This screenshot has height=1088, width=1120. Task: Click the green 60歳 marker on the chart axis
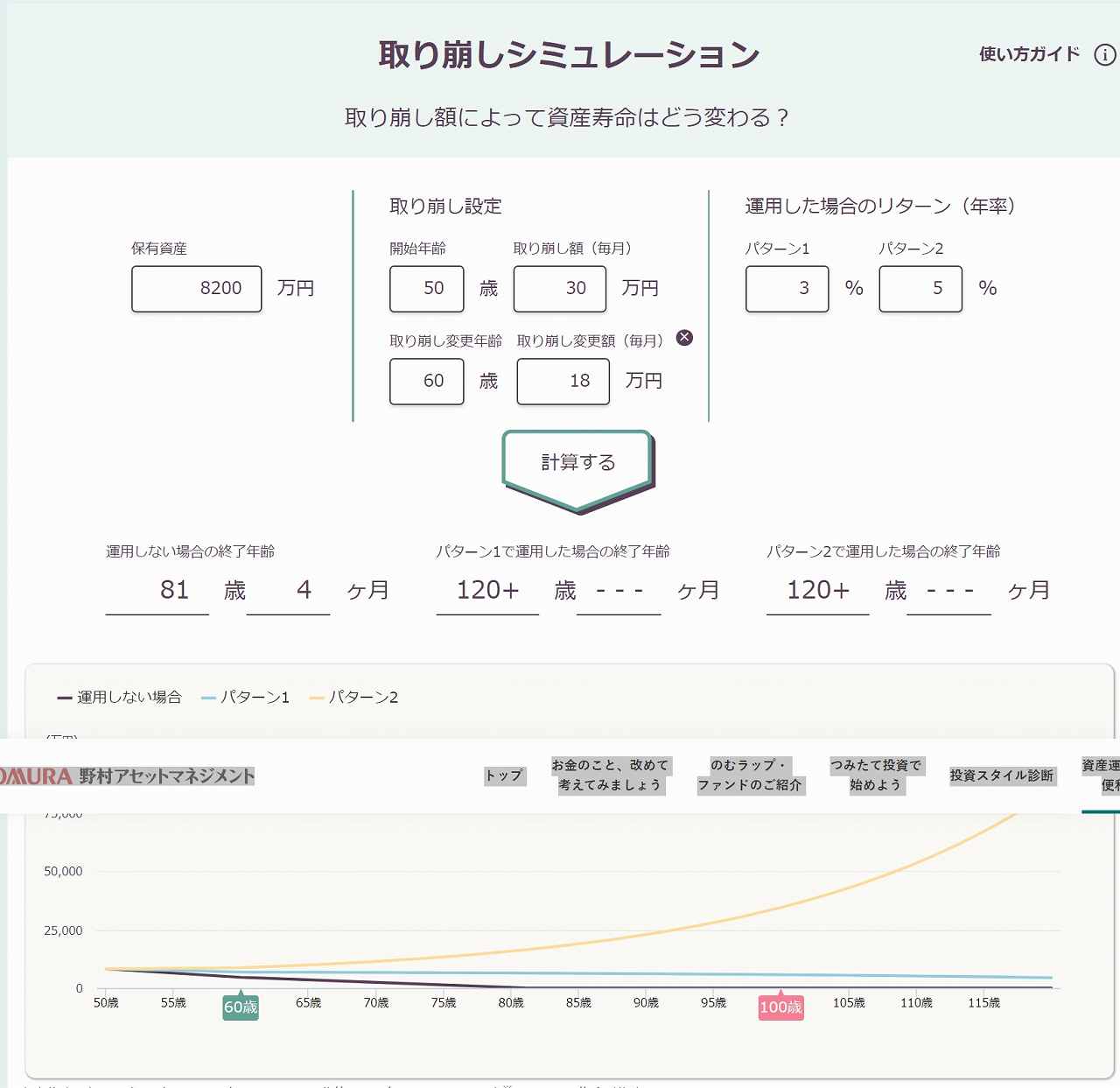pos(241,1007)
